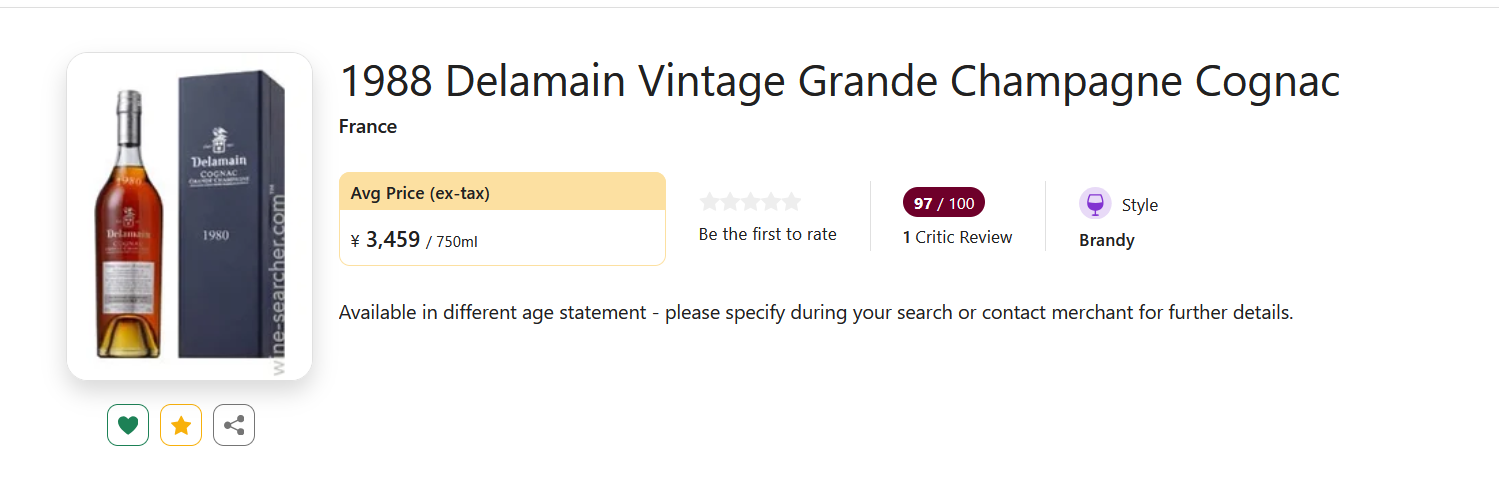Viewport: 1499px width, 491px height.
Task: Click the Style label beside the wine glass
Action: pyautogui.click(x=1139, y=205)
